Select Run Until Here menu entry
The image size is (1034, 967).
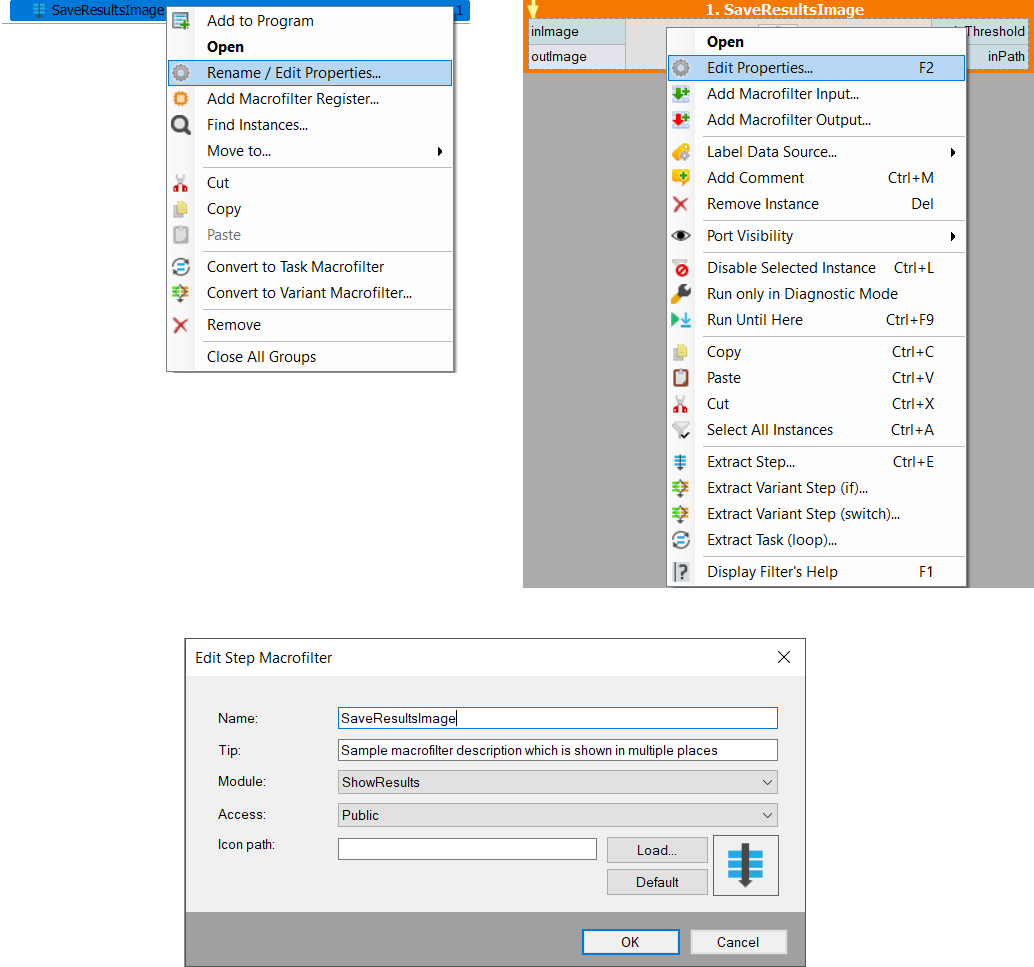[x=755, y=320]
